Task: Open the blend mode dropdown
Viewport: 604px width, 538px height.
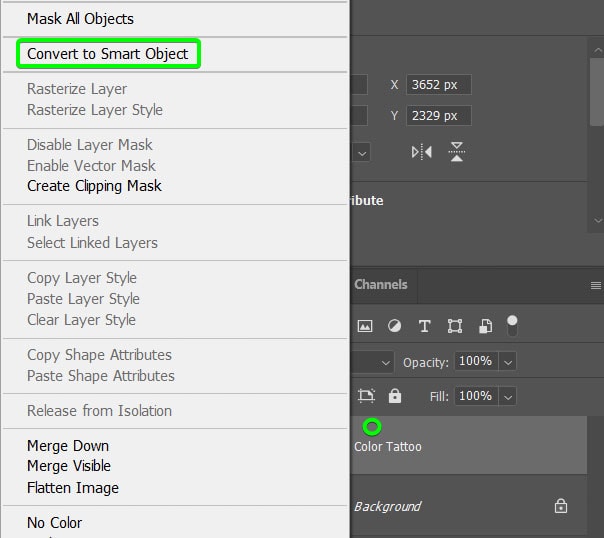Action: click(x=385, y=362)
